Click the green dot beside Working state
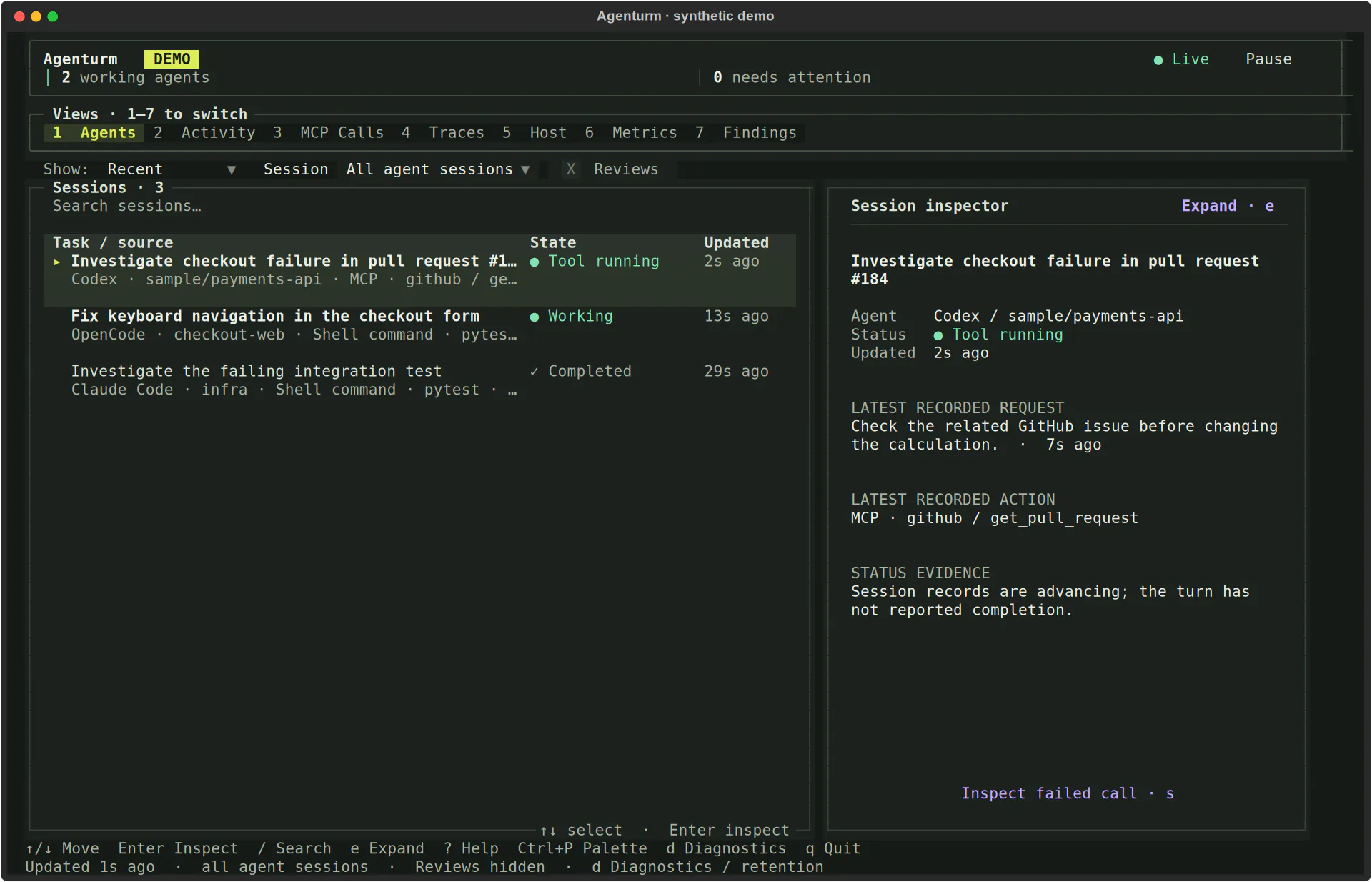 click(534, 317)
